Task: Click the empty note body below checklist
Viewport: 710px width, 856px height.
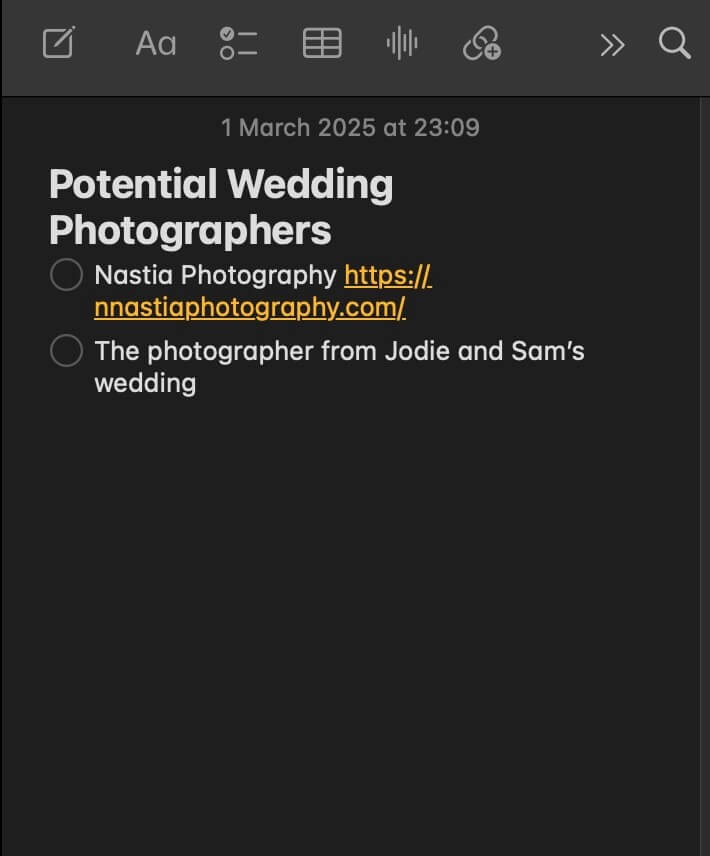Action: [x=350, y=600]
